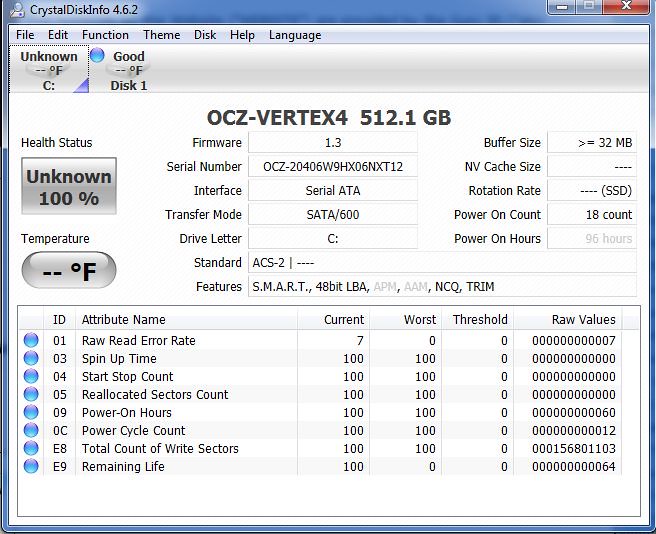Click raw value 000156801103
This screenshot has width=656, height=534.
(x=574, y=449)
